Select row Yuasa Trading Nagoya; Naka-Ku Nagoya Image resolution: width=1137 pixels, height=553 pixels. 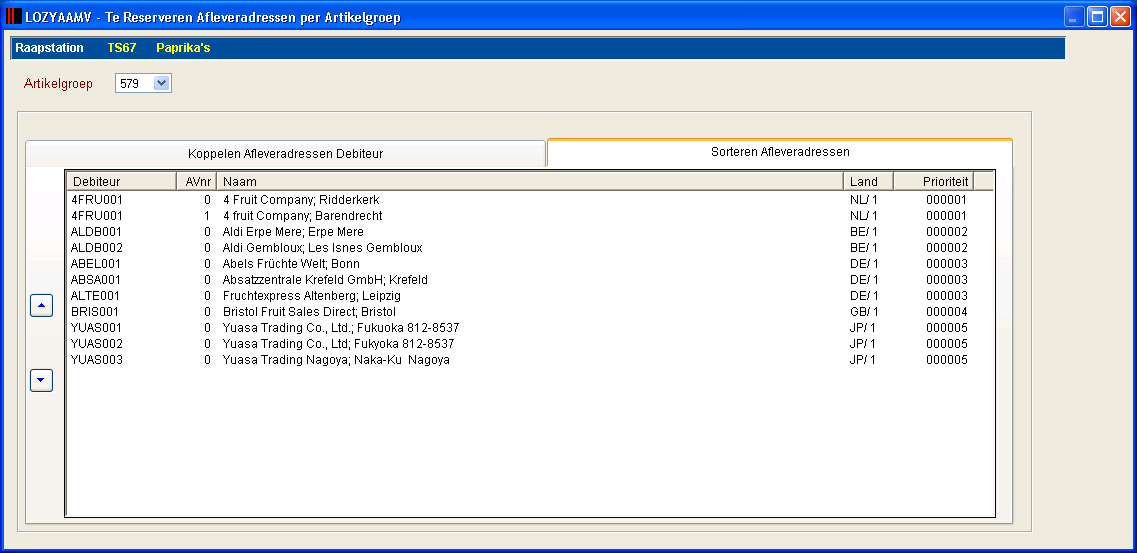tap(529, 359)
